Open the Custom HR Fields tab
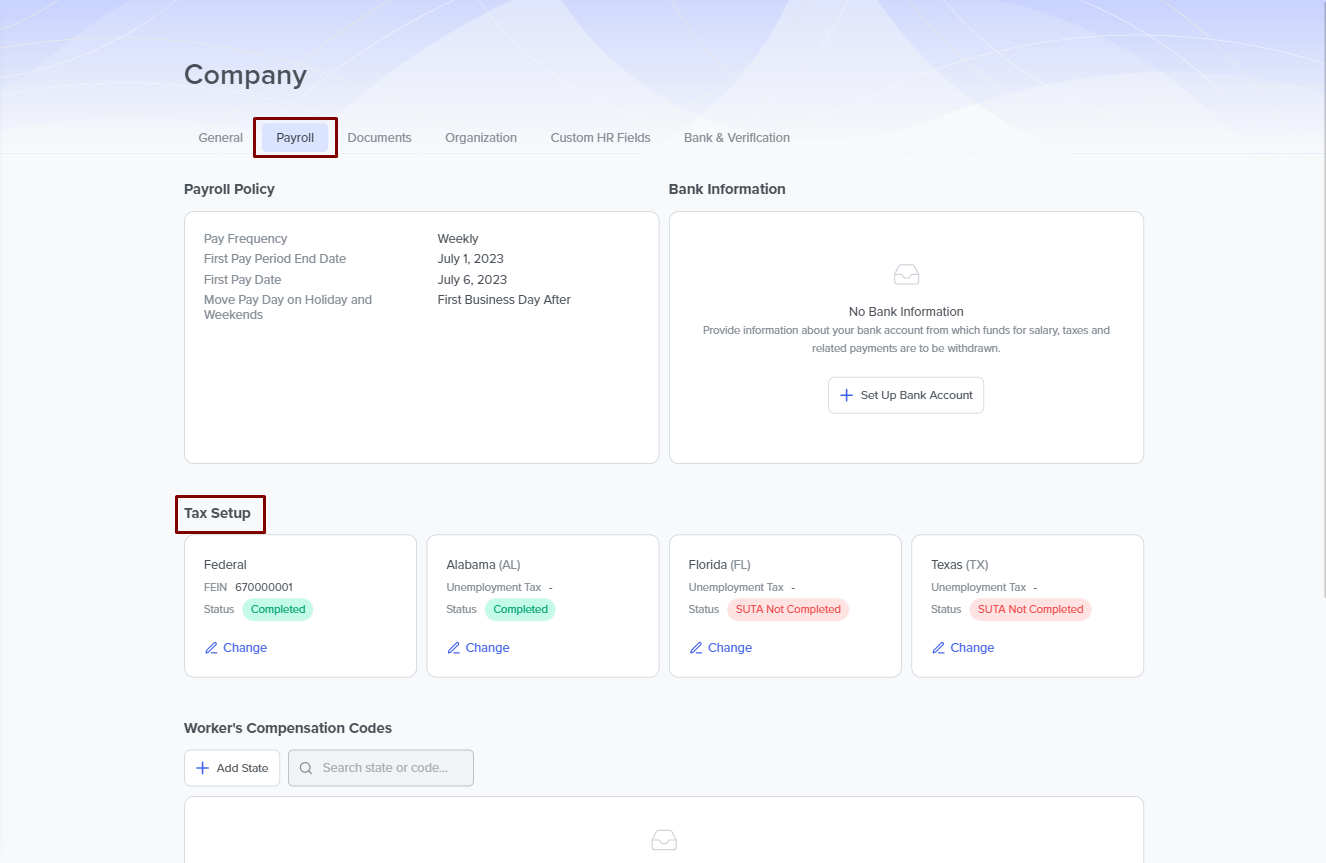The height and width of the screenshot is (863, 1326). pos(600,138)
